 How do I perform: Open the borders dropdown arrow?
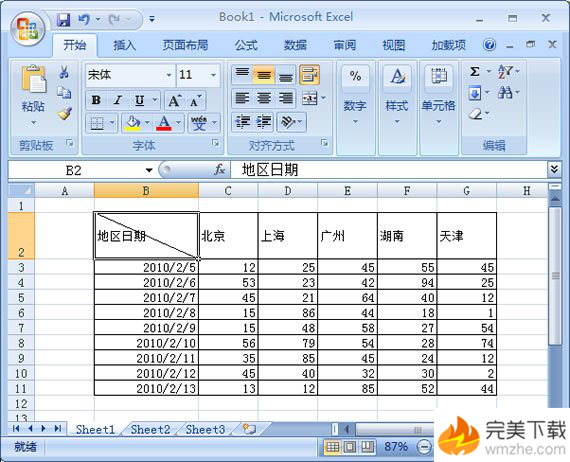112,123
